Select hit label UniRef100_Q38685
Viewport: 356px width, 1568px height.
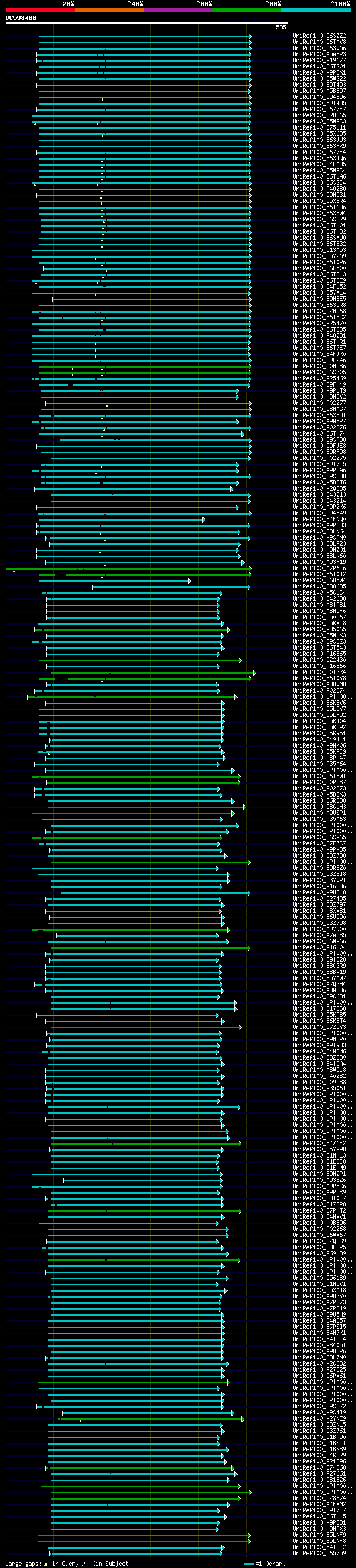pos(319,586)
